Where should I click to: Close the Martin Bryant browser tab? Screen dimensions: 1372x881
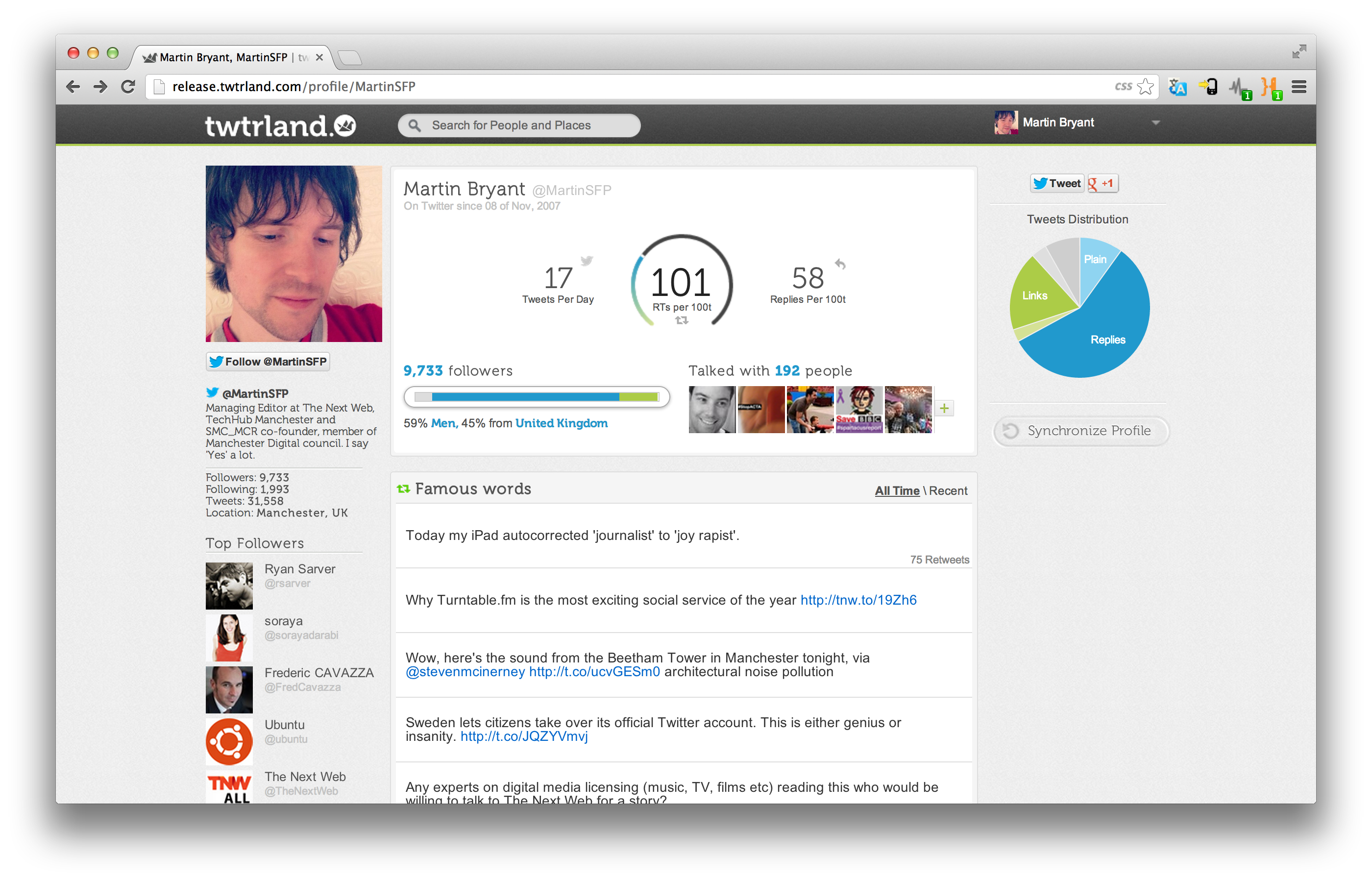[319, 57]
